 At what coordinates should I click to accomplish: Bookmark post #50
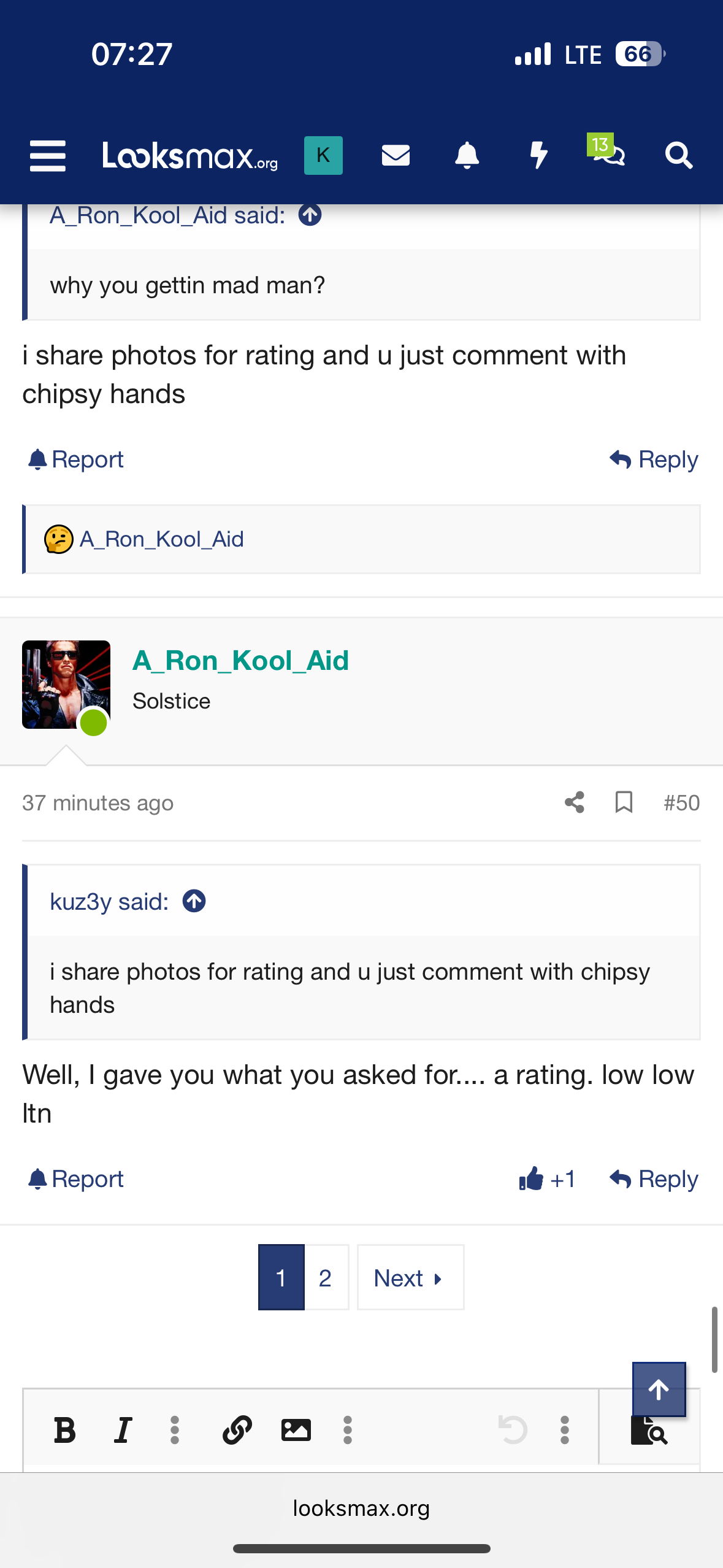click(x=624, y=802)
